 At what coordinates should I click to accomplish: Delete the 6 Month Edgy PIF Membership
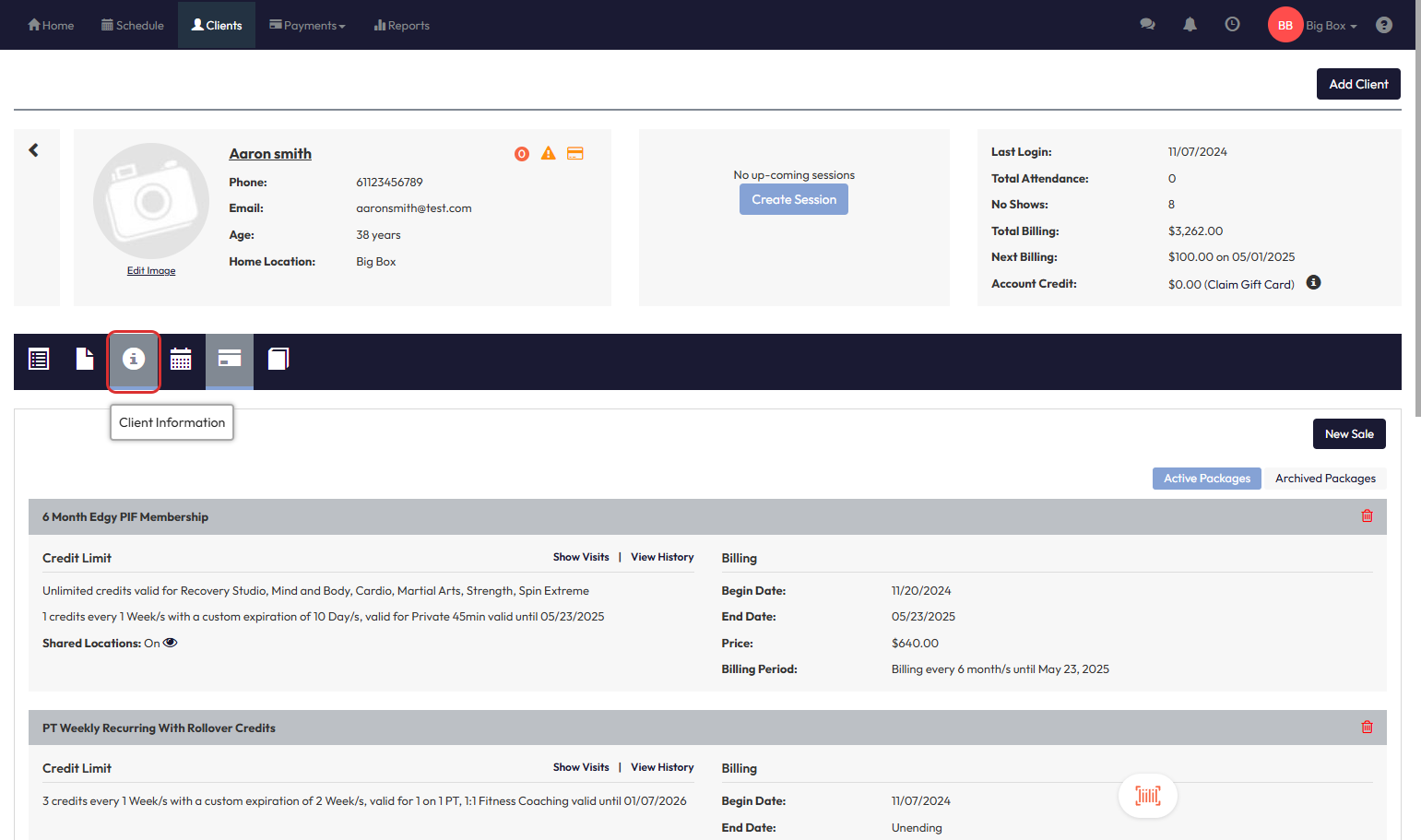coord(1367,516)
